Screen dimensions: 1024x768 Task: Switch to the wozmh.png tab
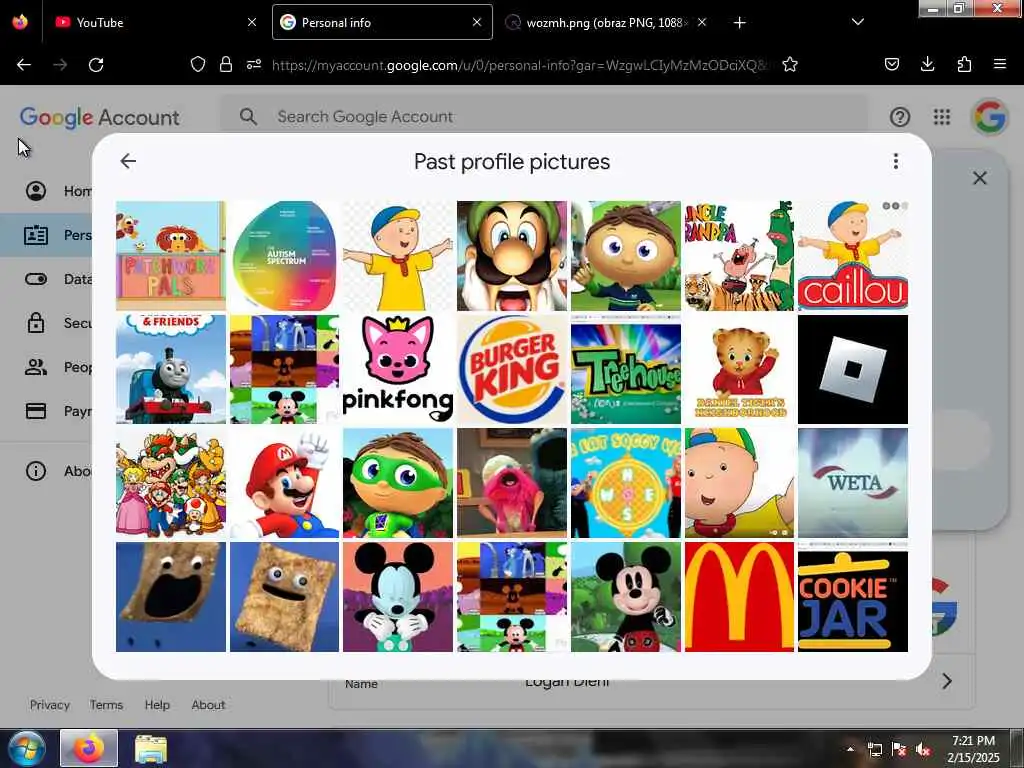point(604,22)
